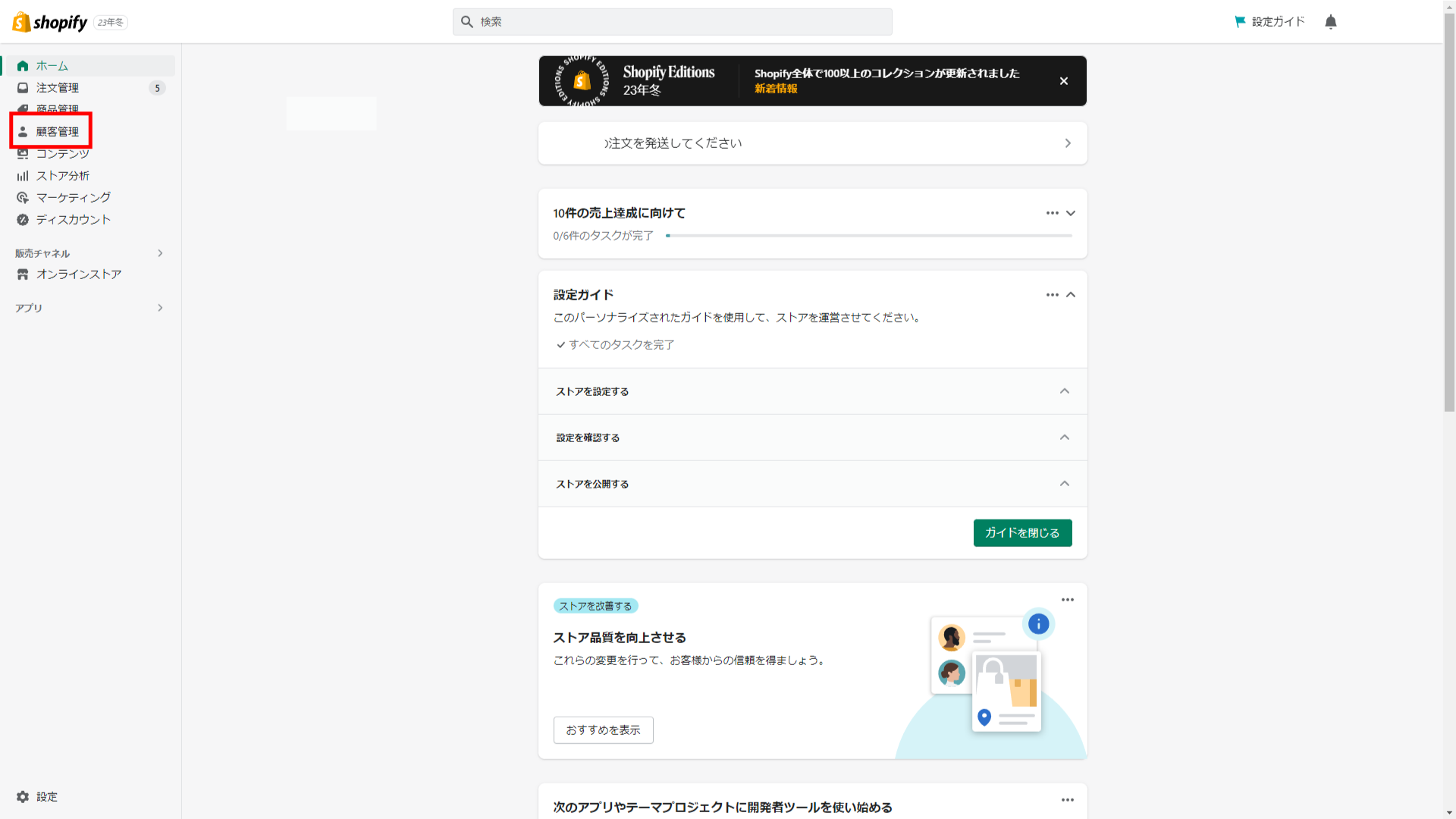This screenshot has height=819, width=1456.
Task: Open 顧客管理 person icon
Action: pyautogui.click(x=23, y=132)
